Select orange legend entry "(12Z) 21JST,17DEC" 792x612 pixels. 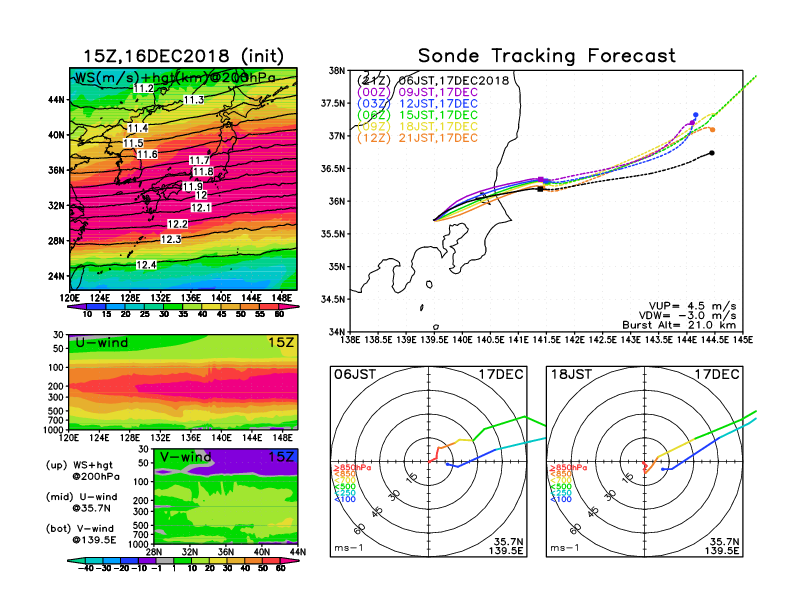click(x=417, y=138)
